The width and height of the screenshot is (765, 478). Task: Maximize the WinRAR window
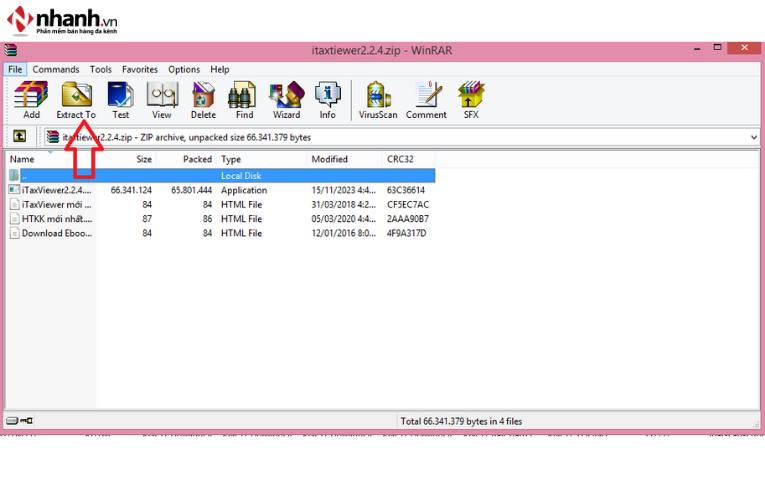coord(717,48)
